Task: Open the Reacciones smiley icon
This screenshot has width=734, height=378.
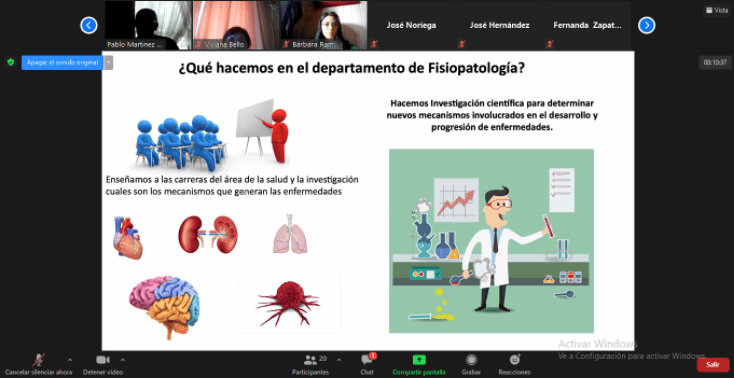Action: [514, 360]
